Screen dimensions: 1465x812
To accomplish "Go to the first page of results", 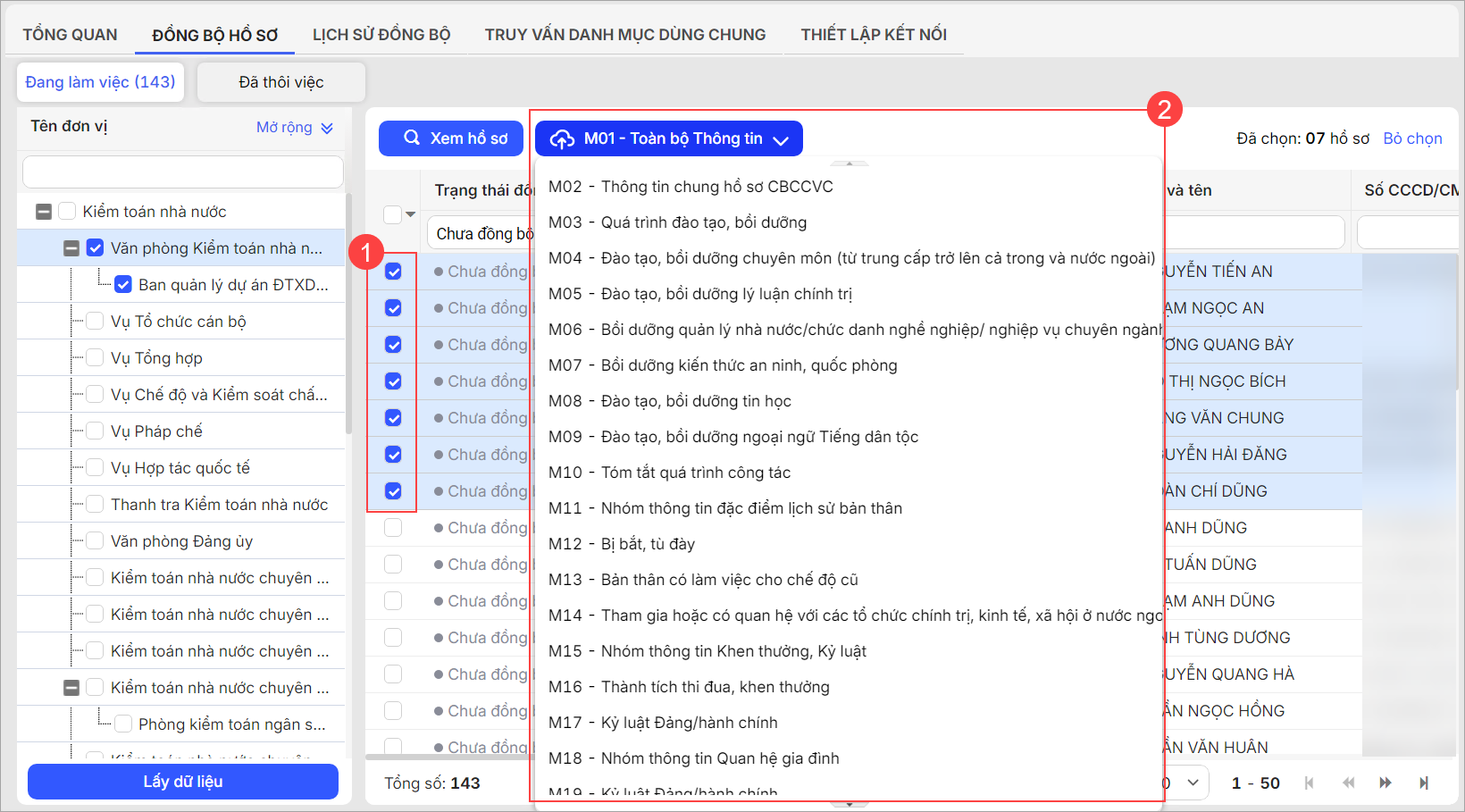I will [x=1309, y=783].
